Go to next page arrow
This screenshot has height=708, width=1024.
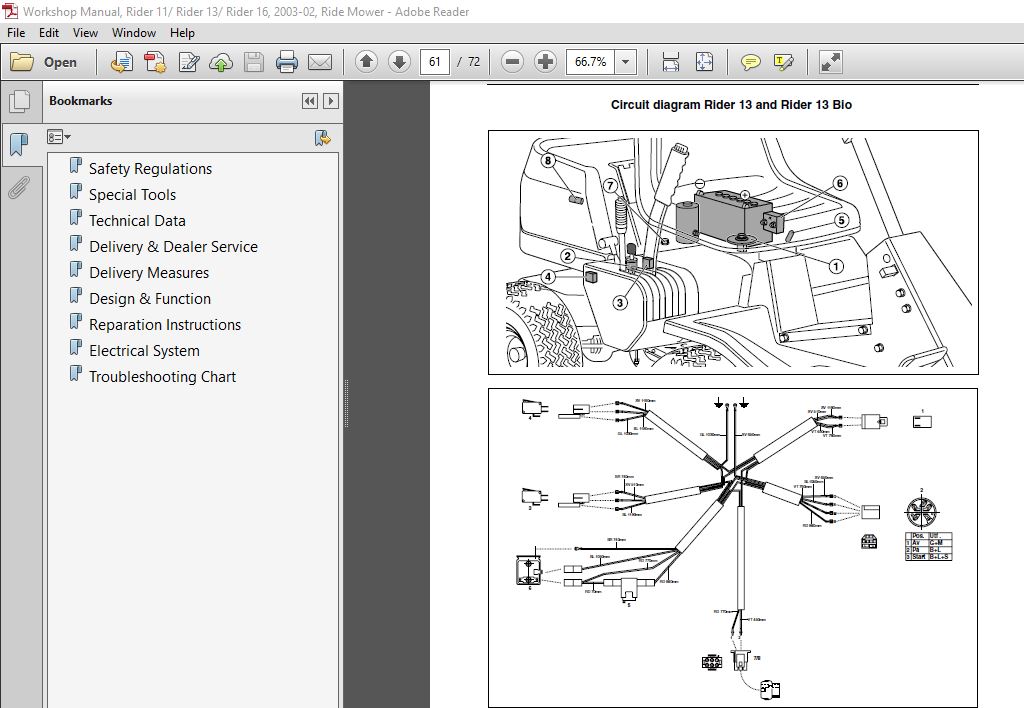[x=399, y=62]
